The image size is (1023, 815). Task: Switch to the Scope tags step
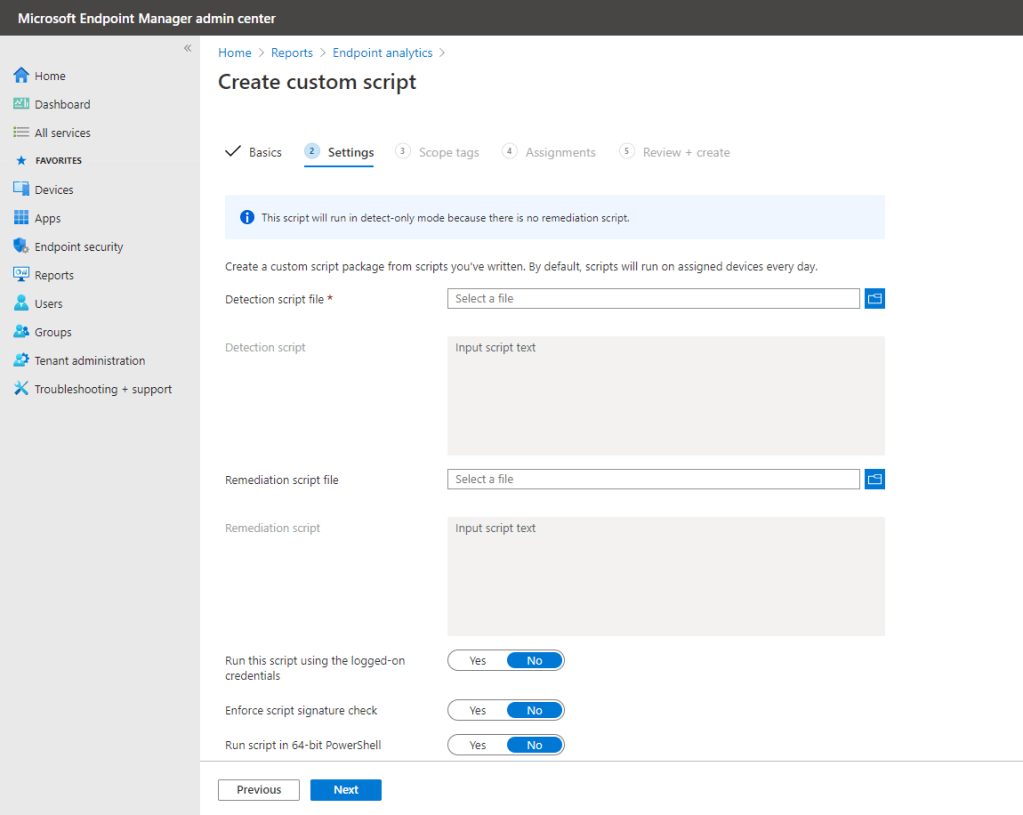click(448, 152)
